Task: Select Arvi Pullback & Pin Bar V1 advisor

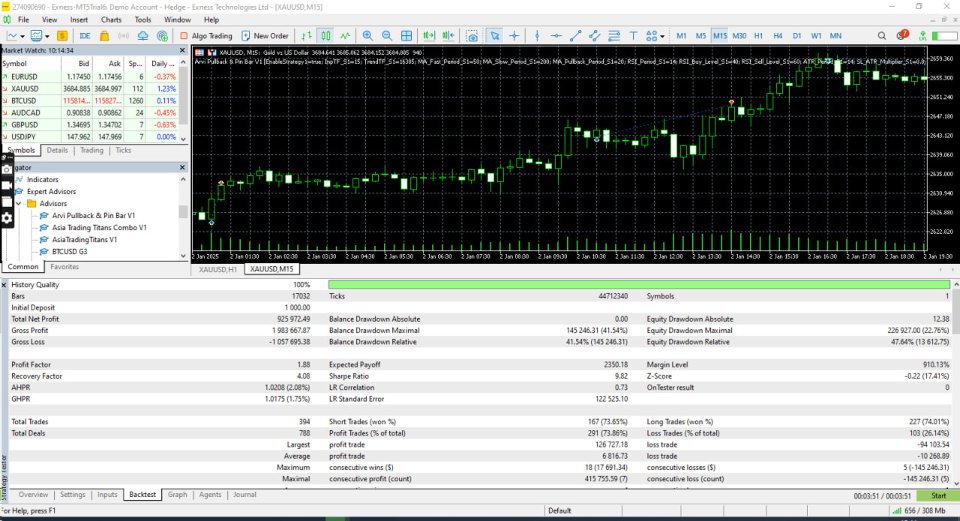Action: click(x=93, y=216)
